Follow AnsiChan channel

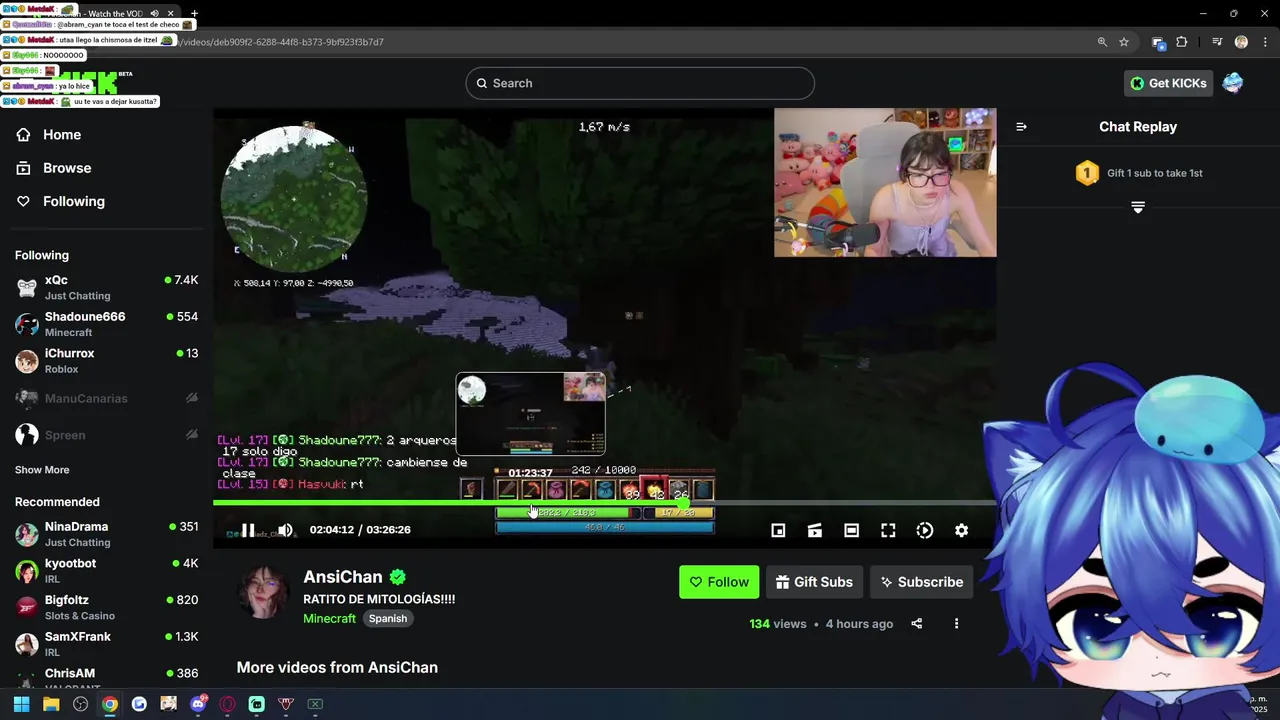pyautogui.click(x=719, y=582)
